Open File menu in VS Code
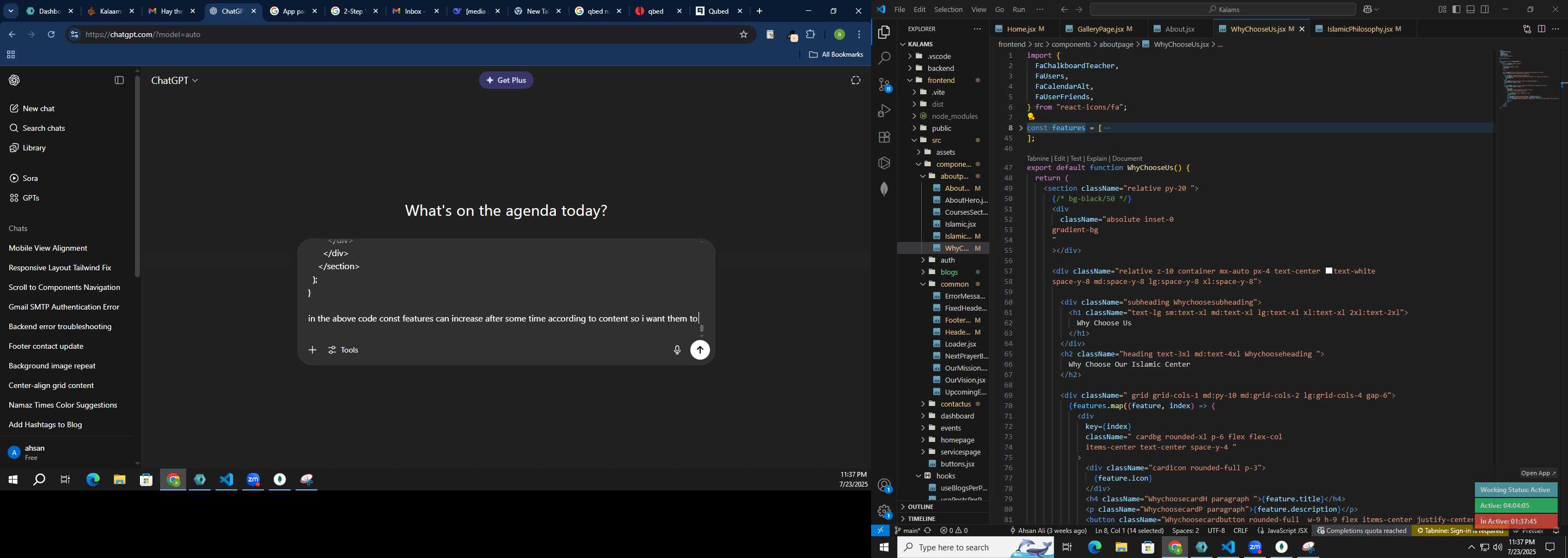The width and height of the screenshot is (1568, 558). tap(899, 10)
